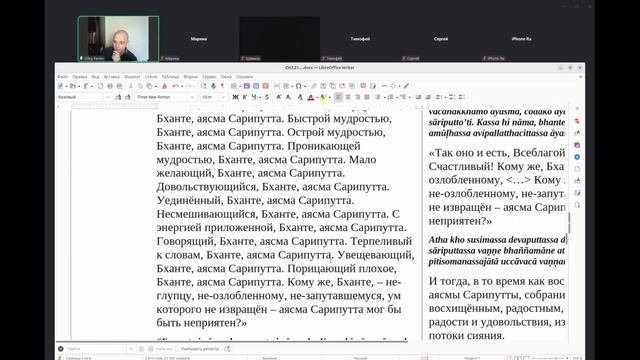
Task: Toggle Strikethrough formatting
Action: click(267, 97)
